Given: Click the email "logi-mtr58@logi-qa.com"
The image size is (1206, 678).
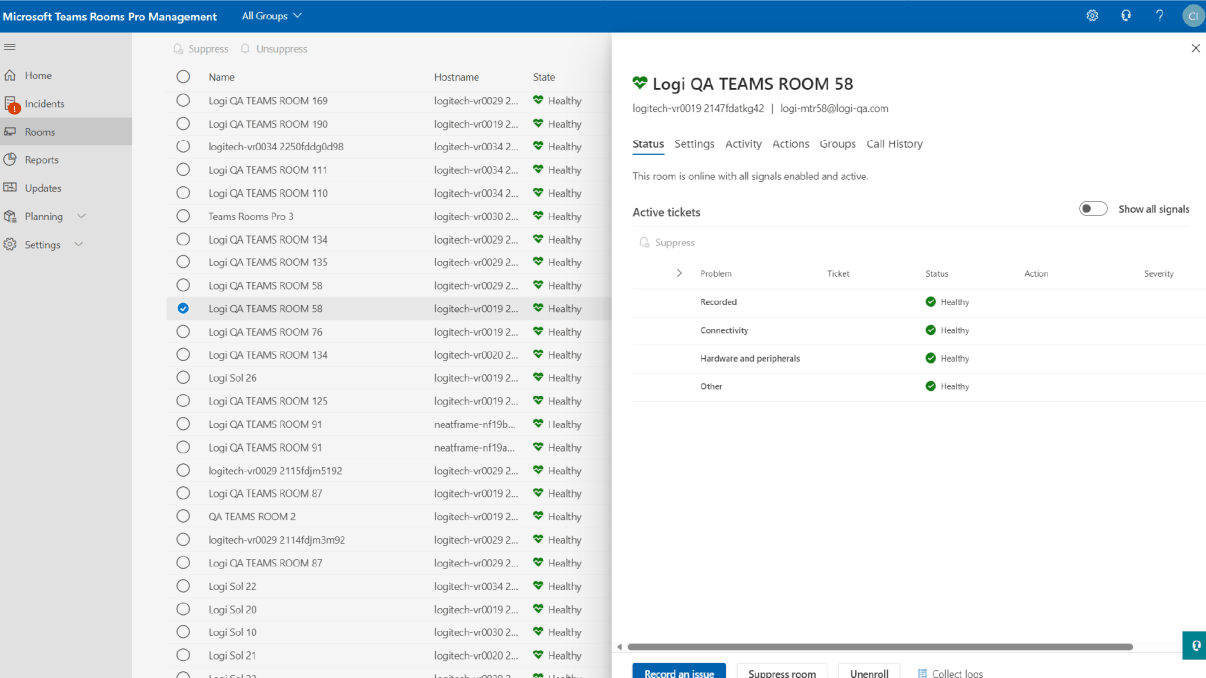Looking at the screenshot, I should tap(834, 108).
